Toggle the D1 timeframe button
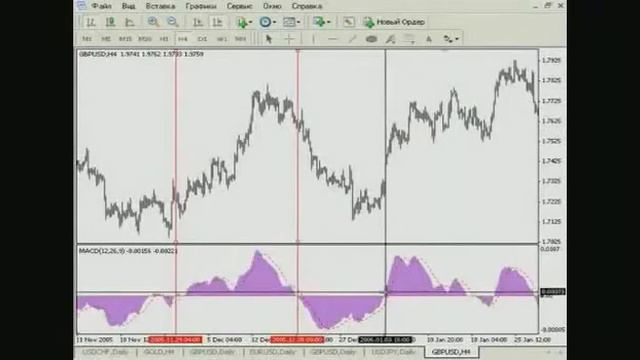Viewport: 640px width, 360px height. [202, 39]
